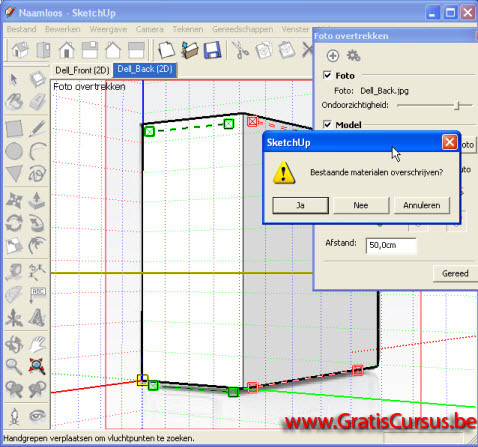This screenshot has width=478, height=447.
Task: Select the 3D Text tool
Action: click(37, 317)
